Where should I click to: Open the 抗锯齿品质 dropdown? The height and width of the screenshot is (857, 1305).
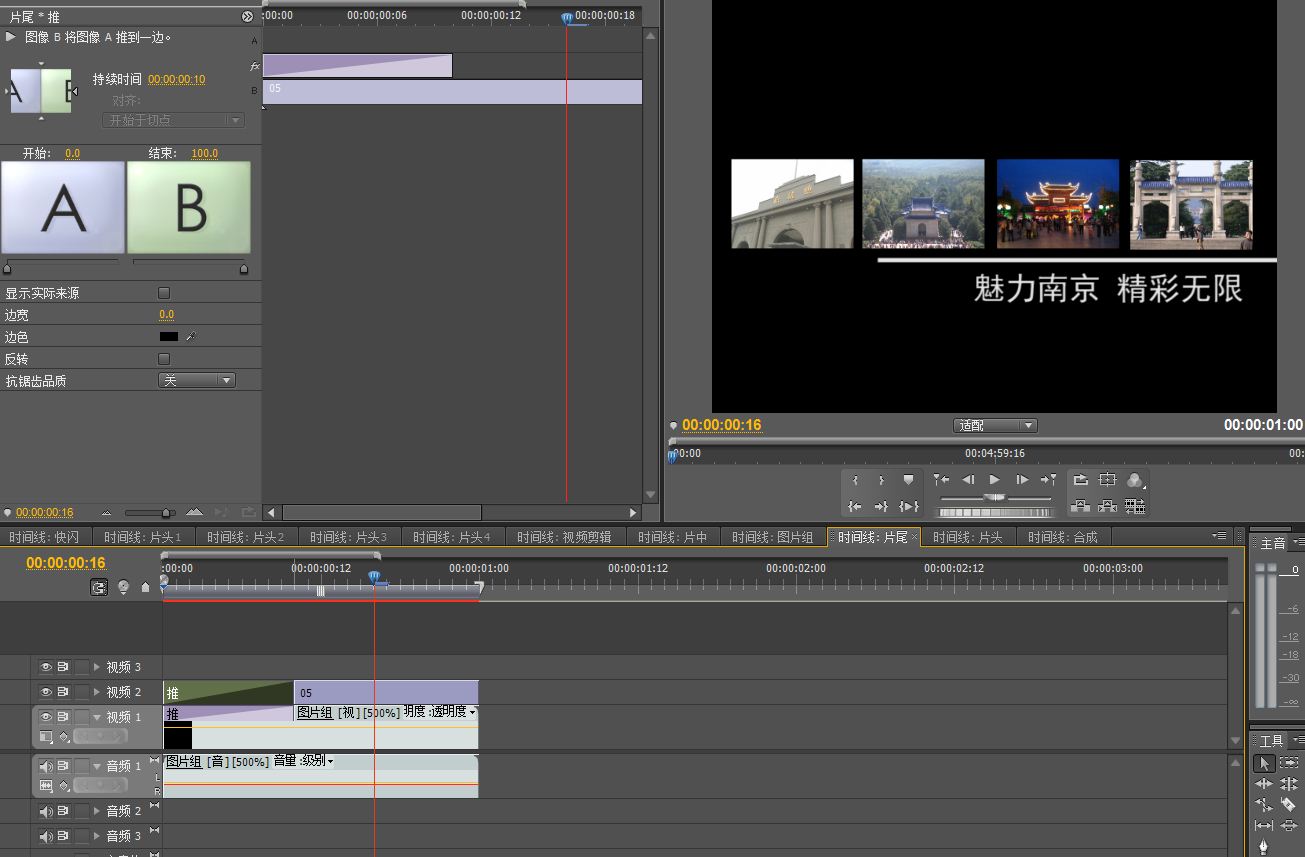197,380
